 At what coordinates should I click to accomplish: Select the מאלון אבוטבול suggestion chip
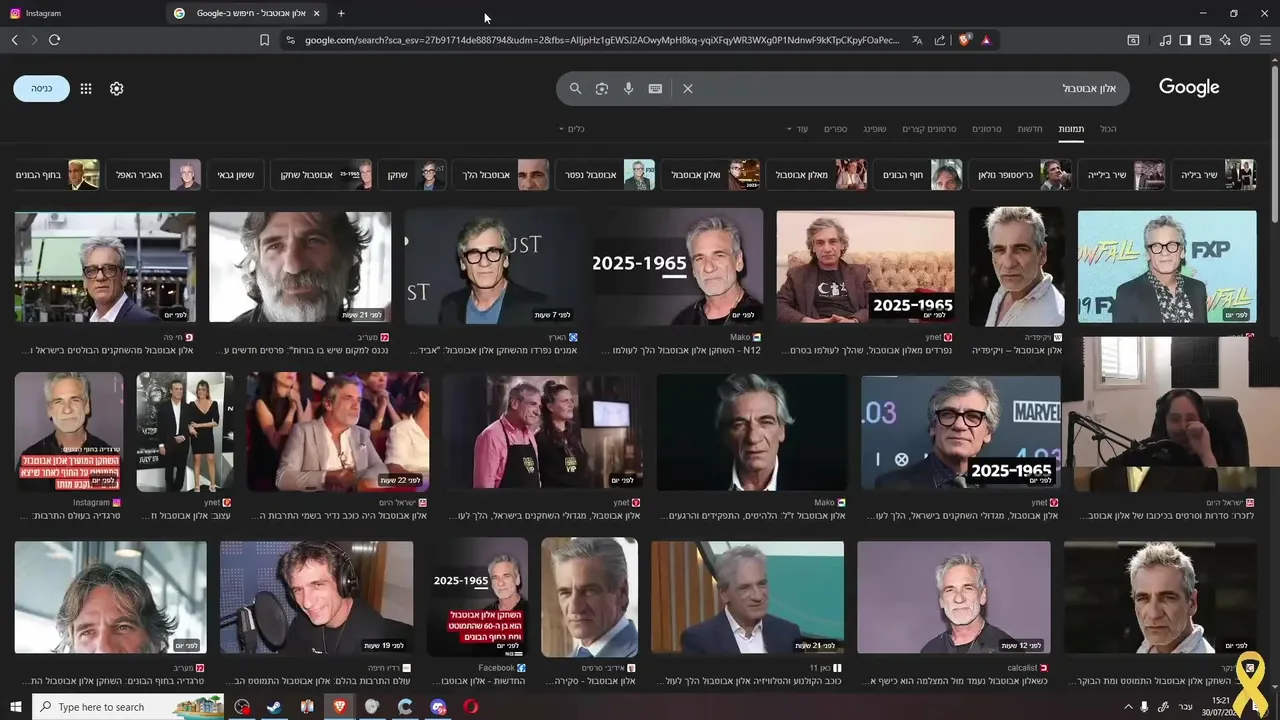817,175
